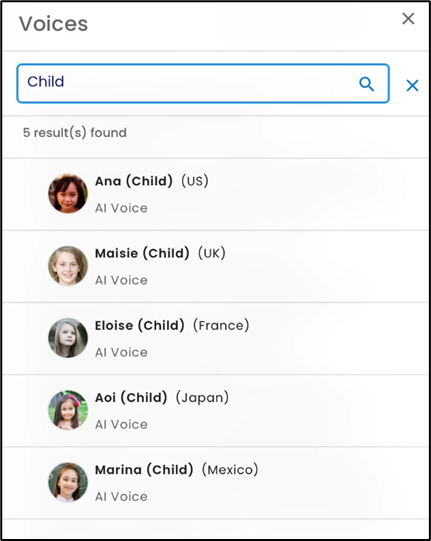Clear the search with blue X icon

[412, 85]
